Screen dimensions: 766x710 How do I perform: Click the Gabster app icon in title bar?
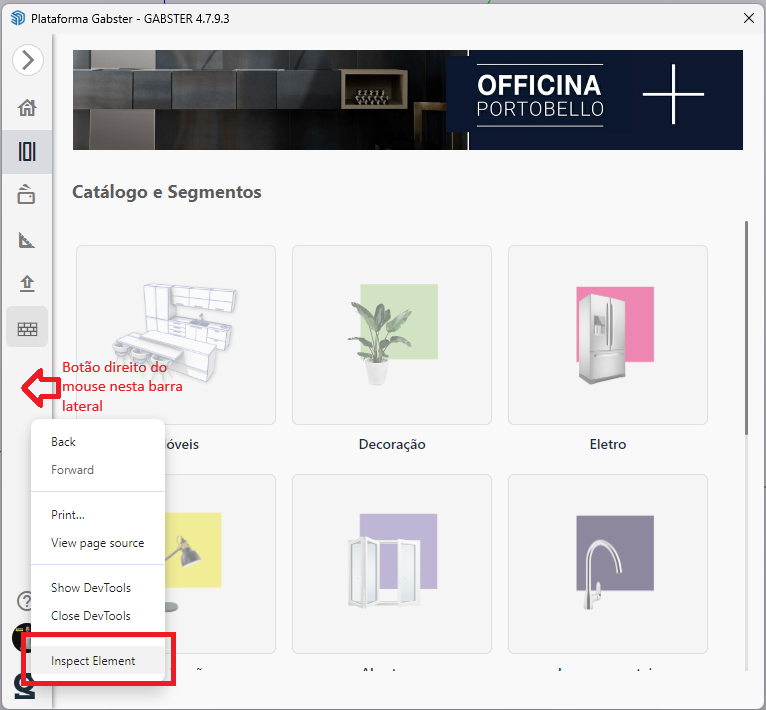tap(17, 17)
